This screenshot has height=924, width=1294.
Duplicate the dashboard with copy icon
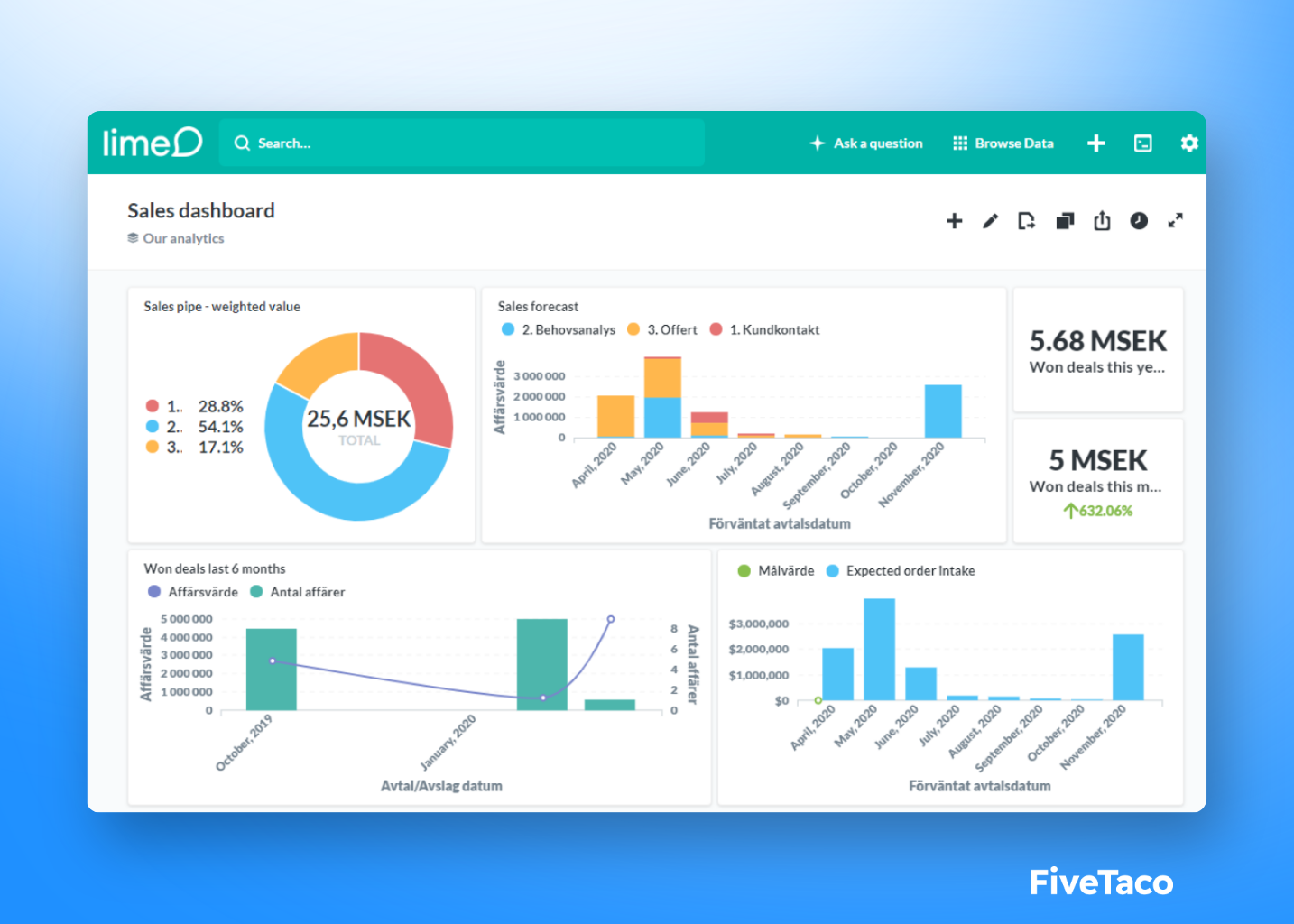tap(1065, 221)
